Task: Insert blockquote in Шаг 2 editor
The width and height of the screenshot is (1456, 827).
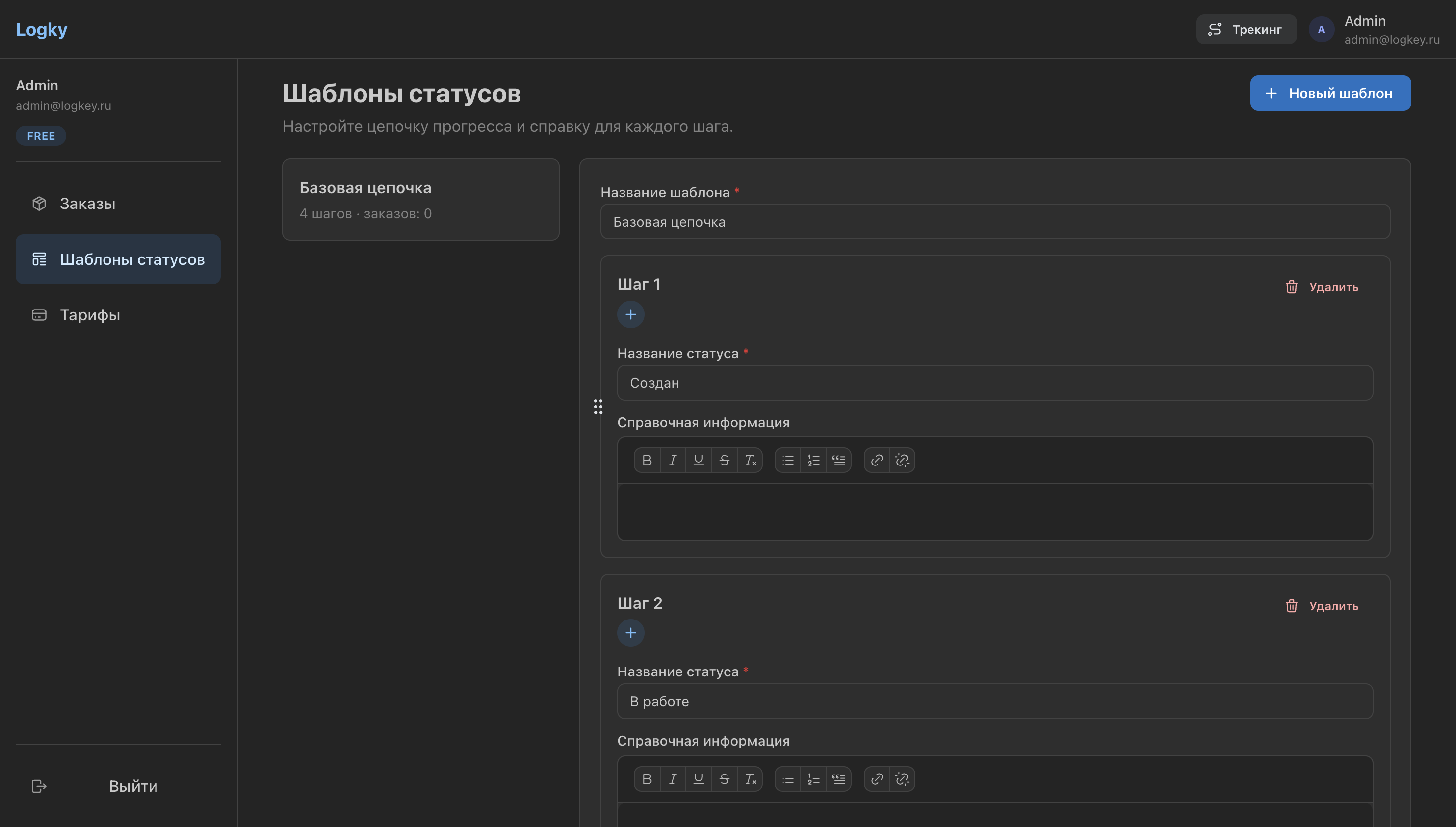Action: coord(839,779)
